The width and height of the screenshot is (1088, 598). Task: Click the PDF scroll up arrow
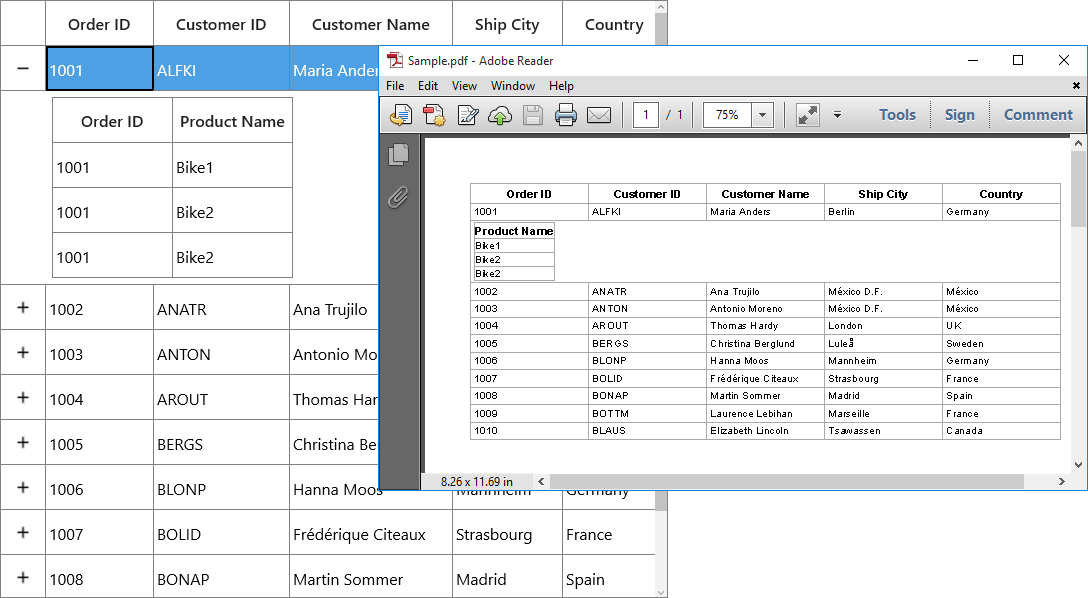click(x=1078, y=144)
